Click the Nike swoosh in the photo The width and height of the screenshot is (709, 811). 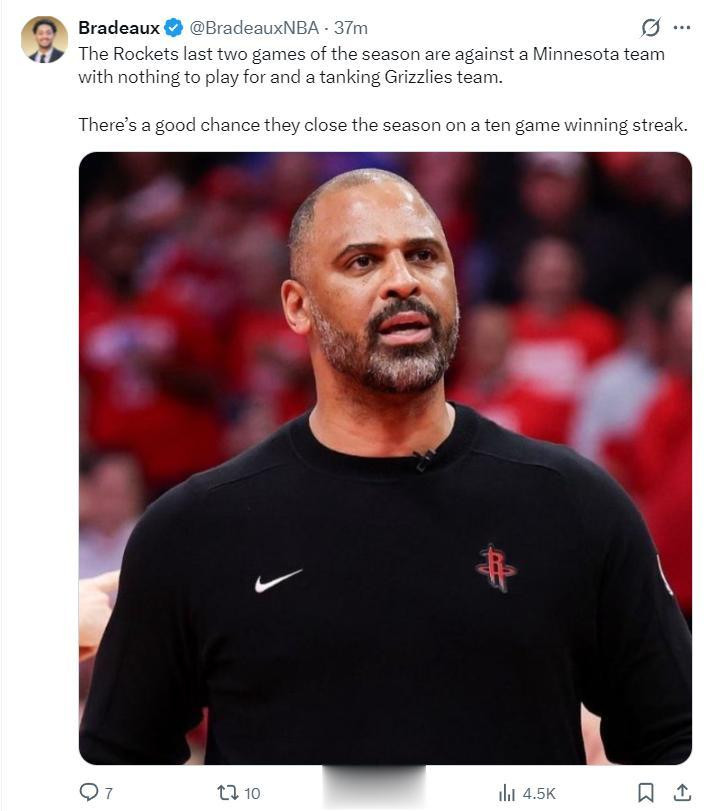click(277, 579)
